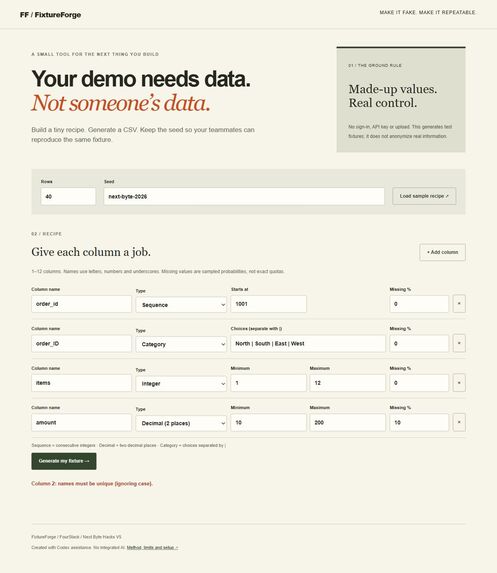Click Generate my fixture button
Viewport: 497px width, 573px height.
tap(64, 461)
